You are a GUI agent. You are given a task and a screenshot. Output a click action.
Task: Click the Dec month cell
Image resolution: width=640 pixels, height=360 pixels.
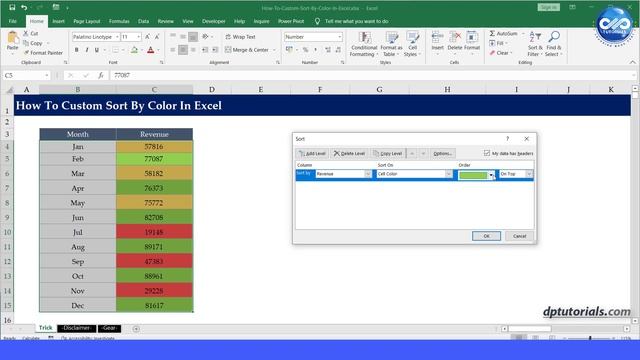click(x=78, y=305)
